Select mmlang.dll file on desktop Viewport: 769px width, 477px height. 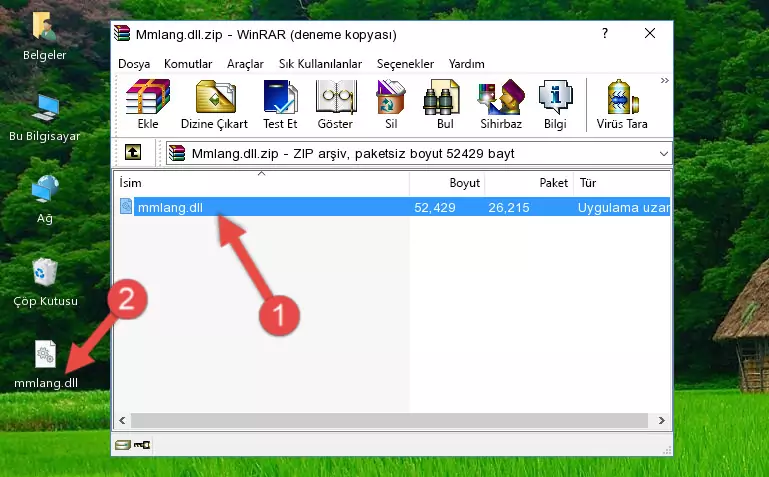coord(46,365)
